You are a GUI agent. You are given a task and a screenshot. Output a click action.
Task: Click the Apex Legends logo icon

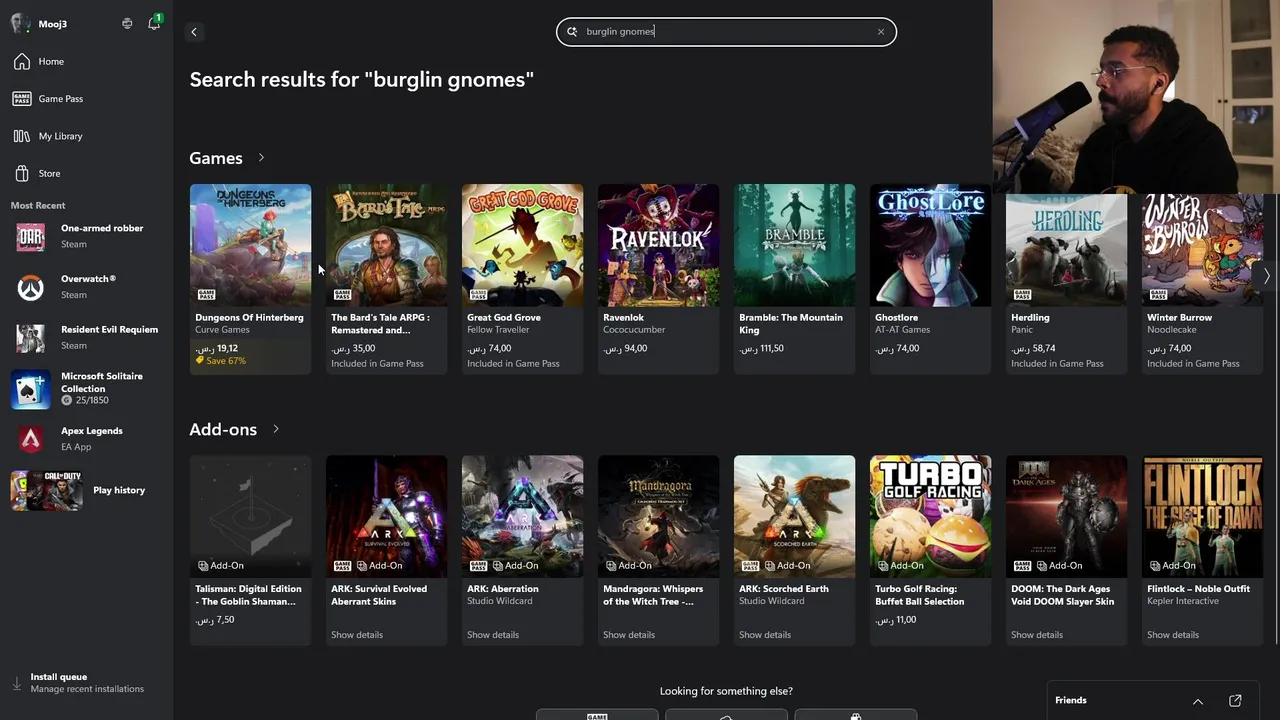coord(30,439)
